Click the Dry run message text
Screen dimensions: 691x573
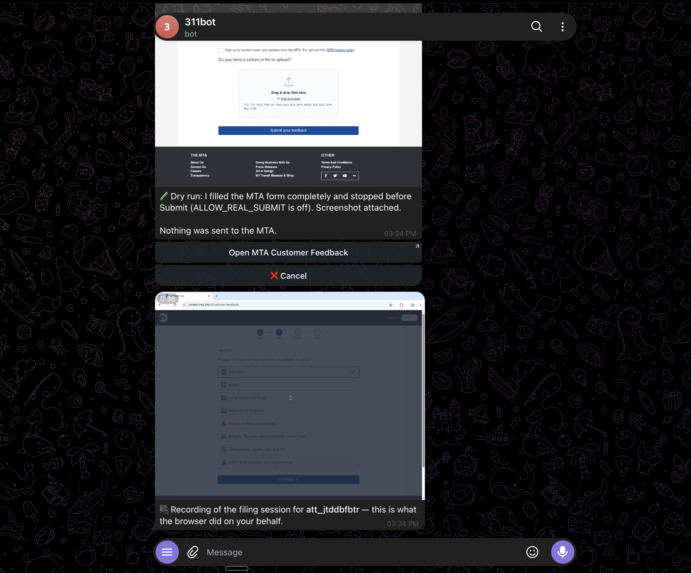pos(286,202)
